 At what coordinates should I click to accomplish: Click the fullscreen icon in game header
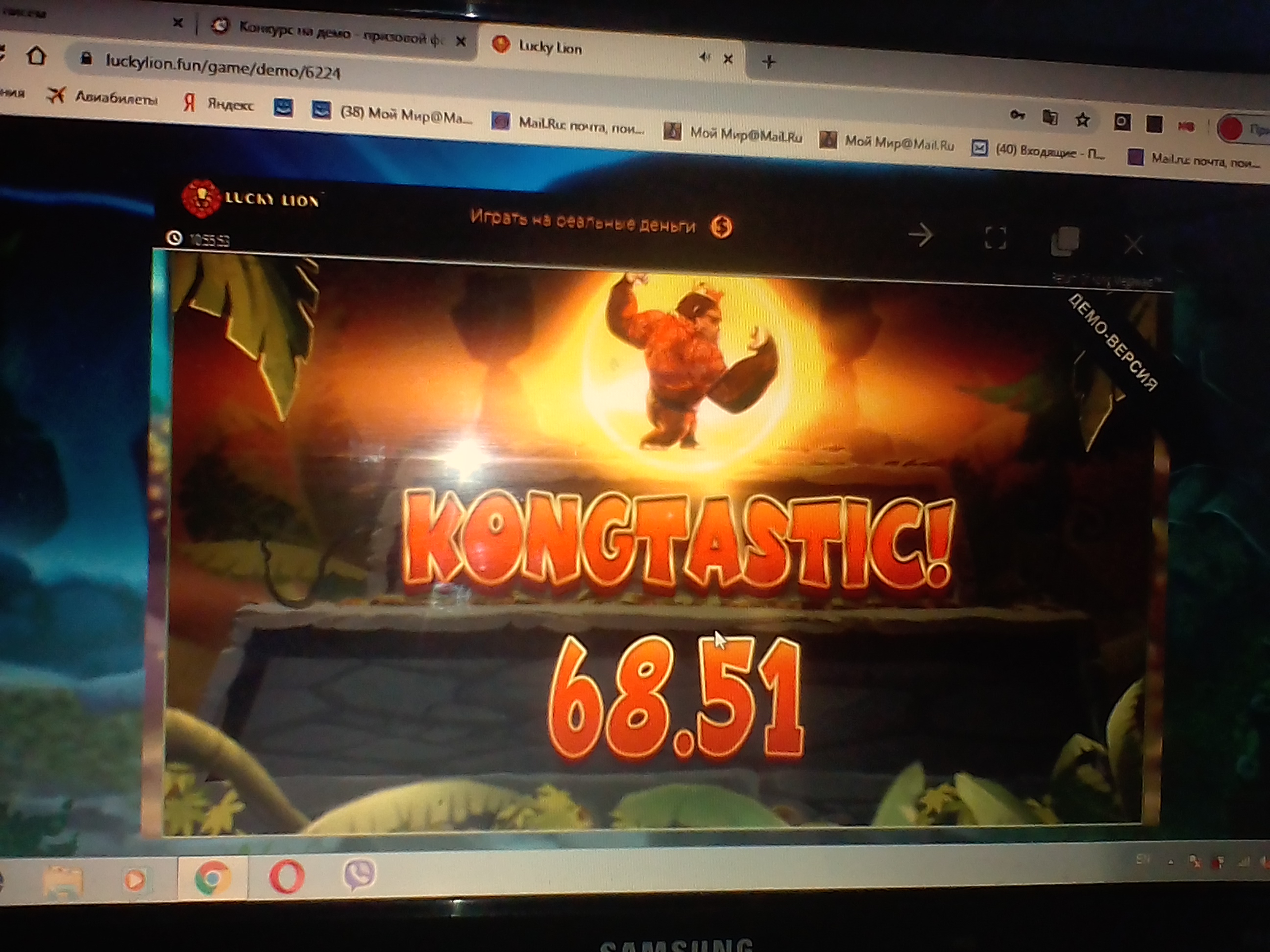coord(995,238)
